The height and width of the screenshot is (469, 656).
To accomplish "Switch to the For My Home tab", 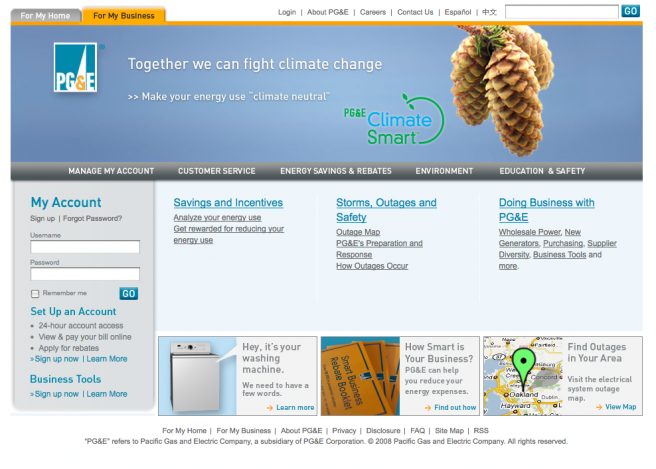I will tap(45, 16).
